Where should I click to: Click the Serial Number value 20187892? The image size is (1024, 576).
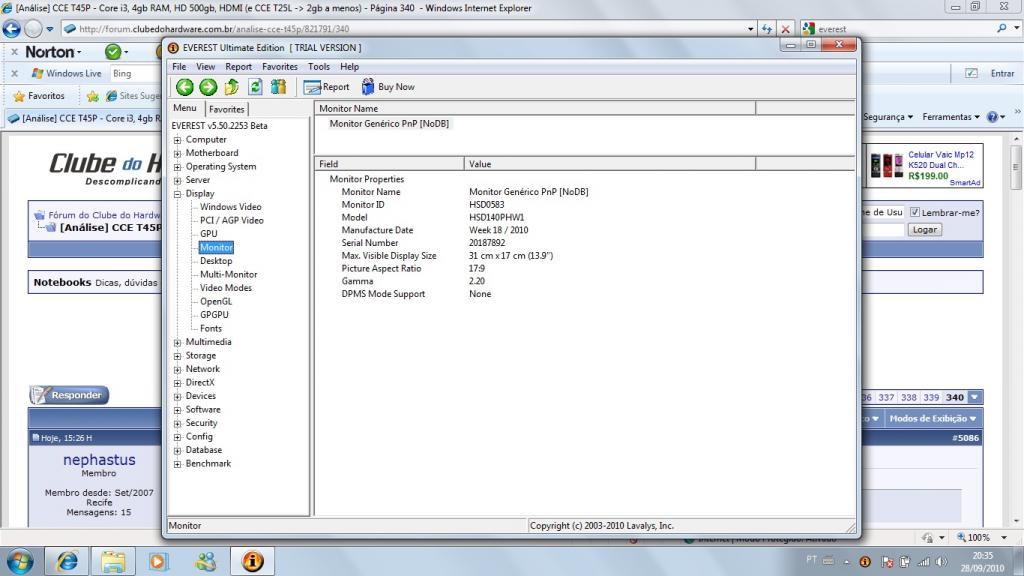(x=487, y=243)
